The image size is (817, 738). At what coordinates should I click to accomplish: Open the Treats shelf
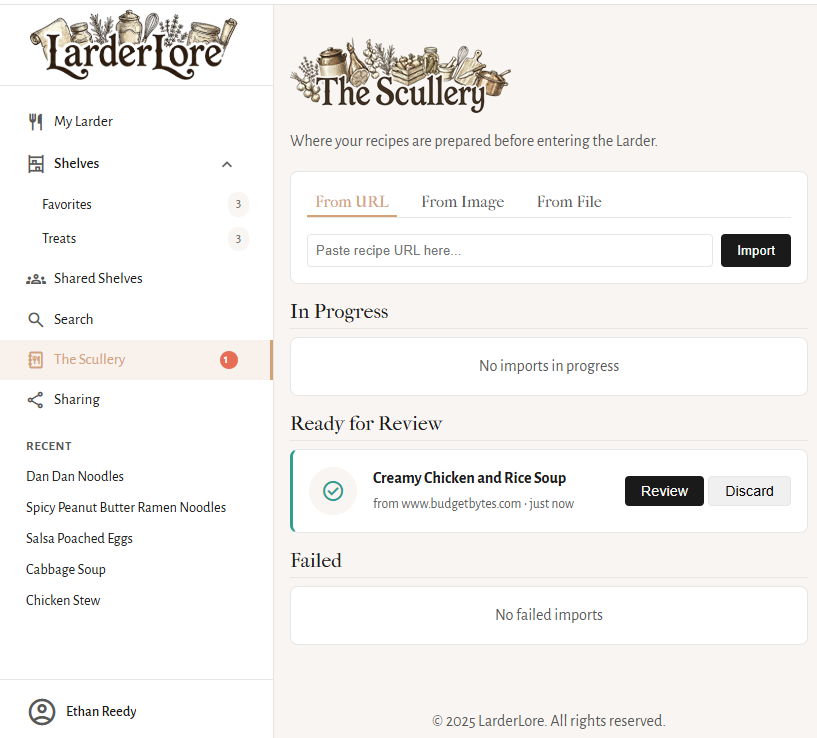[x=59, y=238]
